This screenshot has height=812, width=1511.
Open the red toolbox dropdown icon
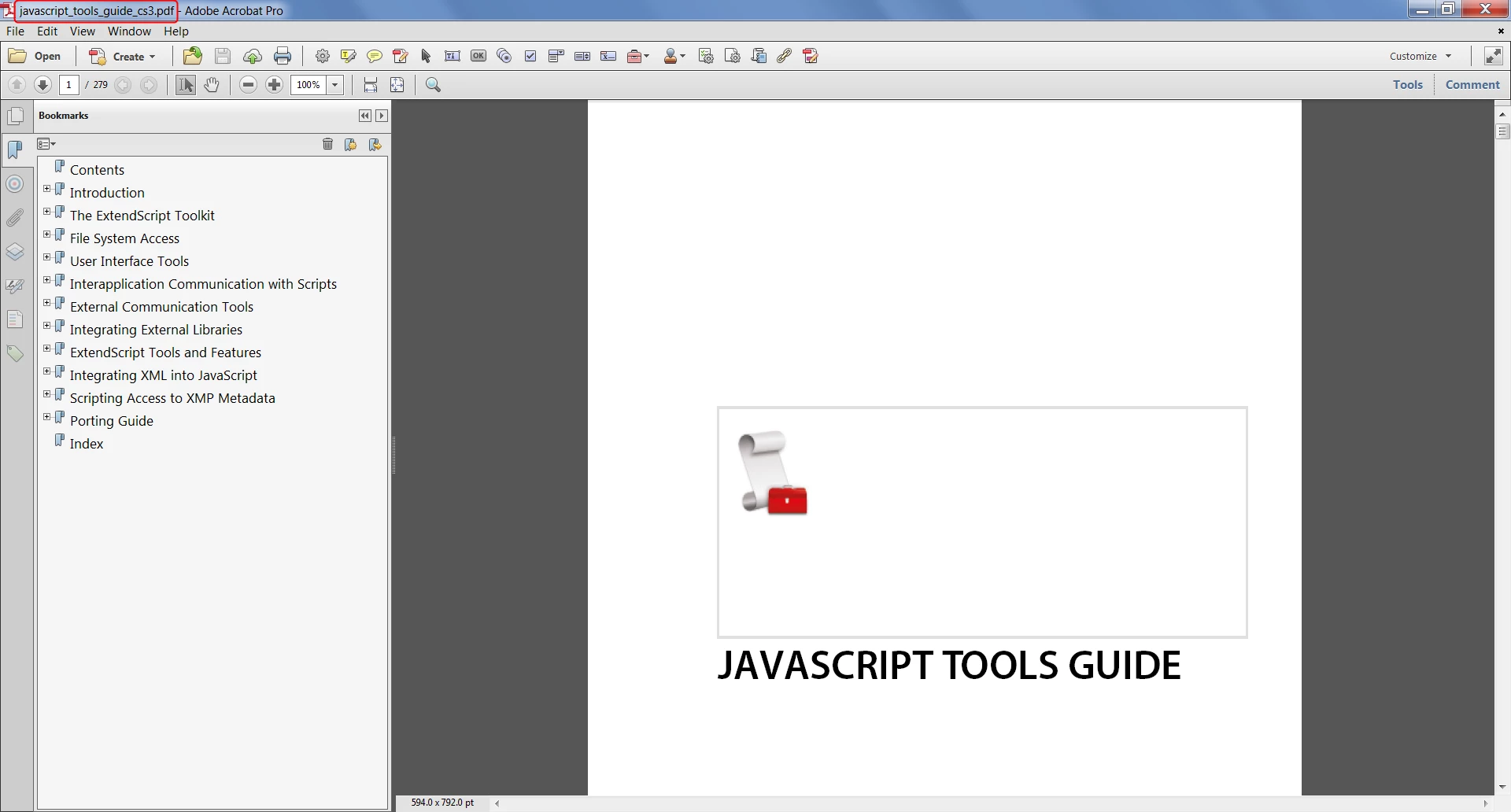pos(638,56)
